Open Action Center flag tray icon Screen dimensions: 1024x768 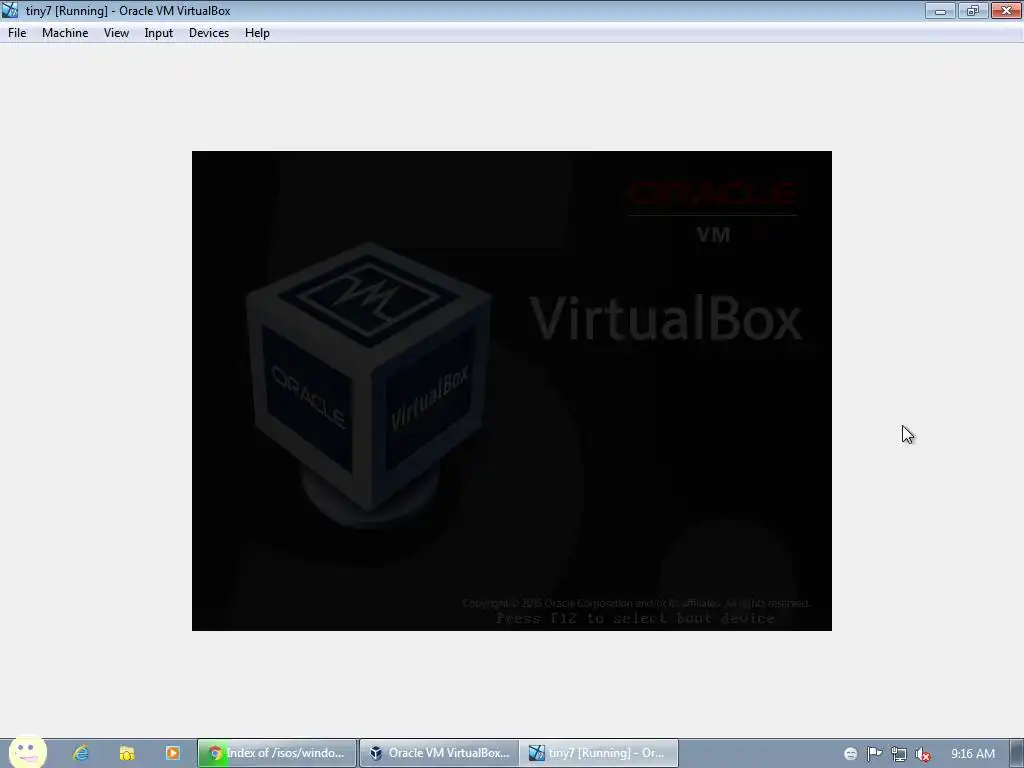(874, 754)
